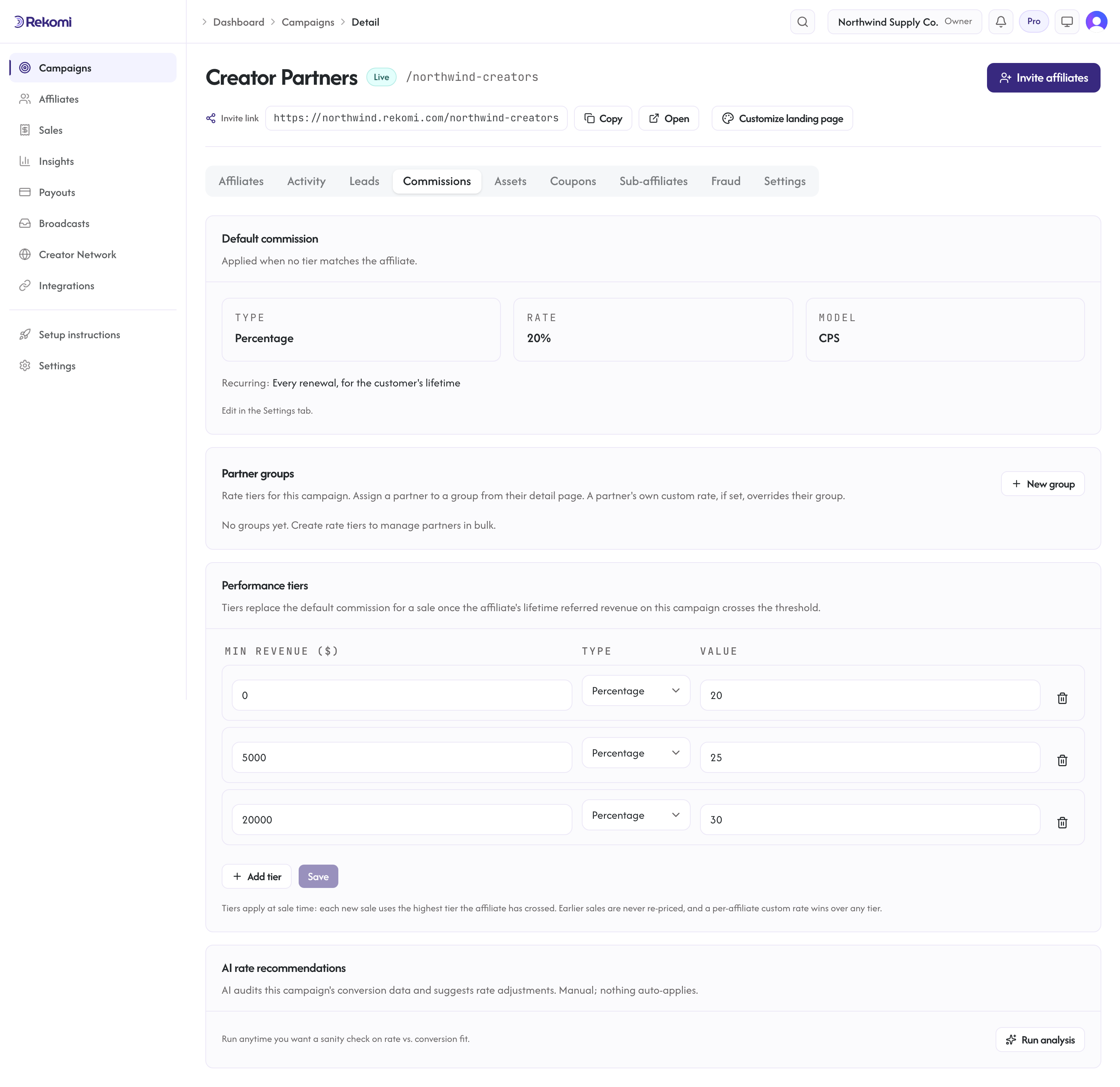
Task: Select the Commissions tab
Action: pyautogui.click(x=437, y=181)
